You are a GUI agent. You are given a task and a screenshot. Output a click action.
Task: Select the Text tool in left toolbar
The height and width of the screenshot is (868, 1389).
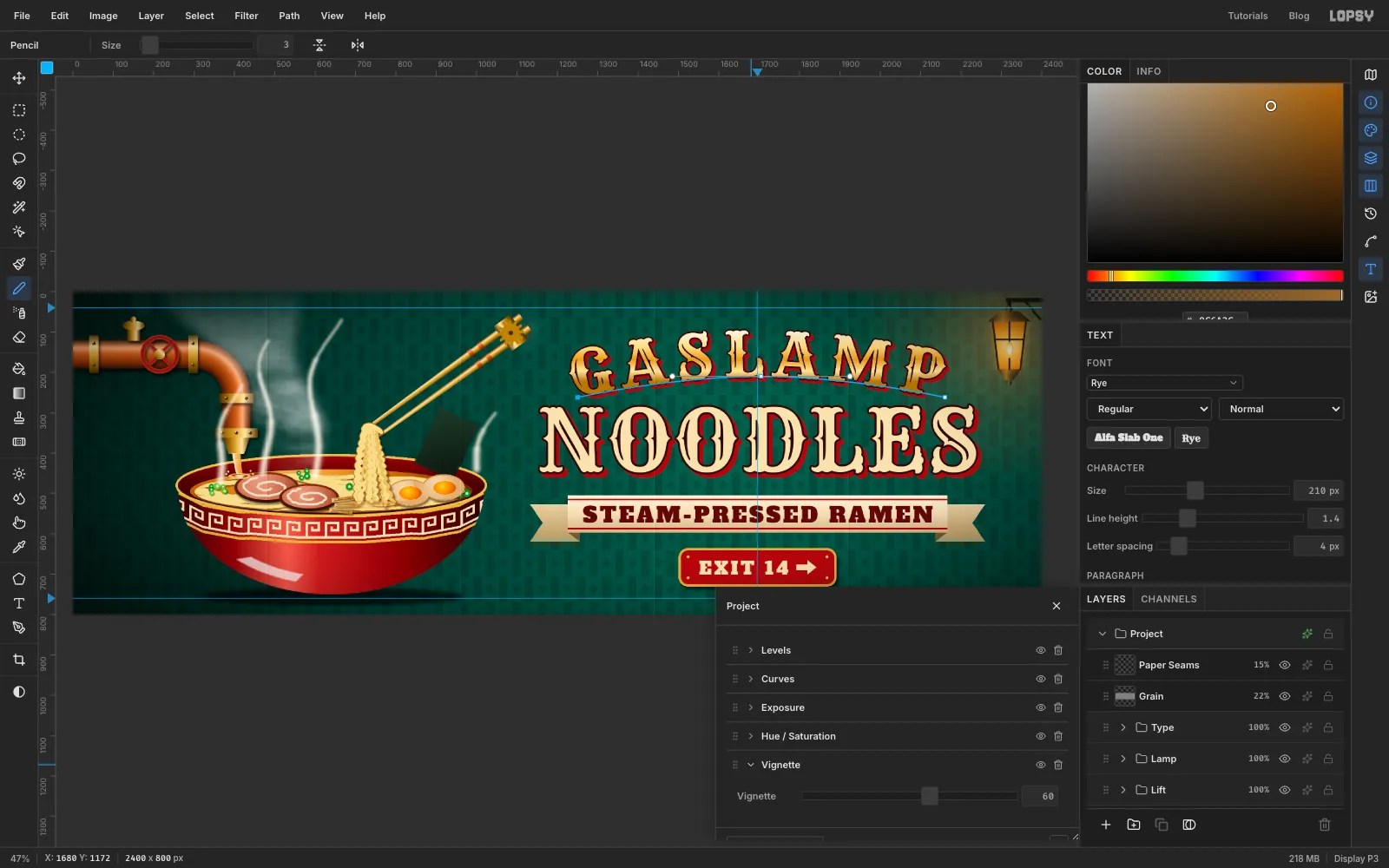[x=19, y=603]
